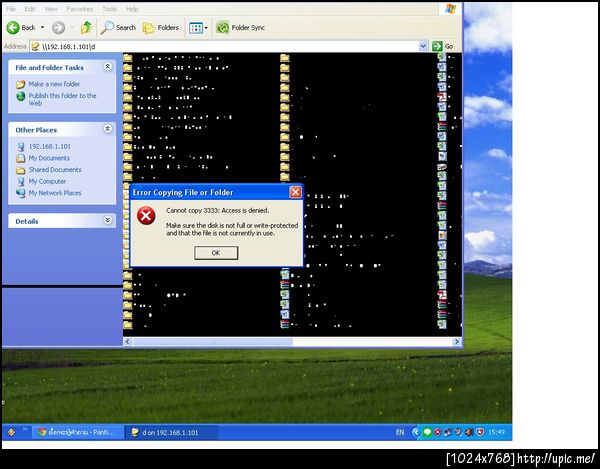Expand the Details panel

[x=108, y=220]
